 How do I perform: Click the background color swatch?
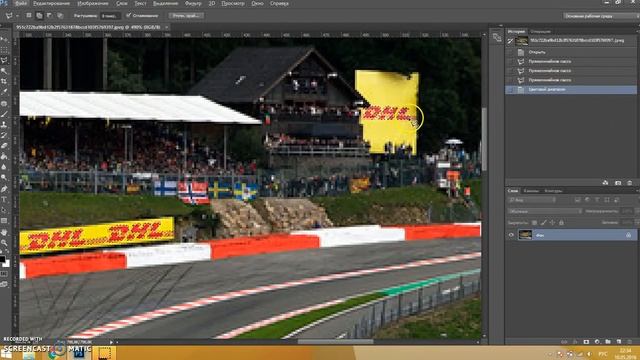pyautogui.click(x=7, y=264)
